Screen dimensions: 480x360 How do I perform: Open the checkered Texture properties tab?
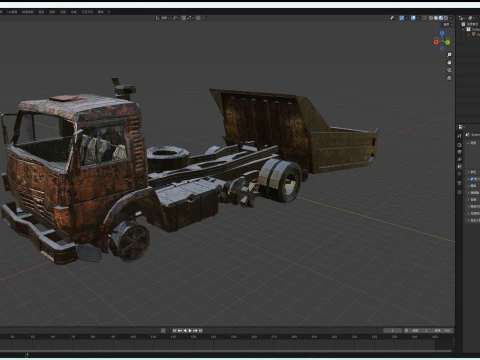(x=459, y=192)
